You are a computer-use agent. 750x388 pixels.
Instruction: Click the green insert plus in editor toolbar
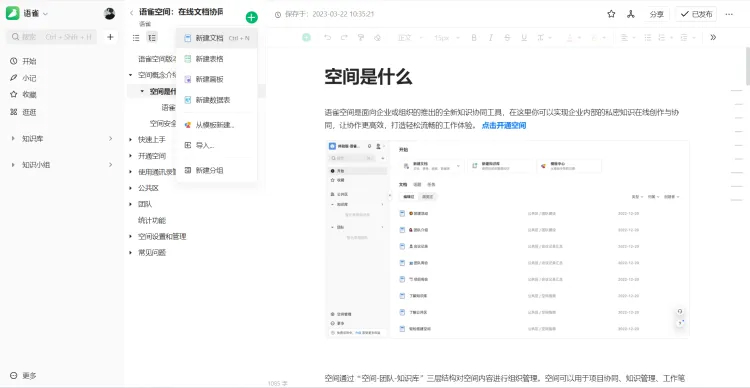pos(306,37)
